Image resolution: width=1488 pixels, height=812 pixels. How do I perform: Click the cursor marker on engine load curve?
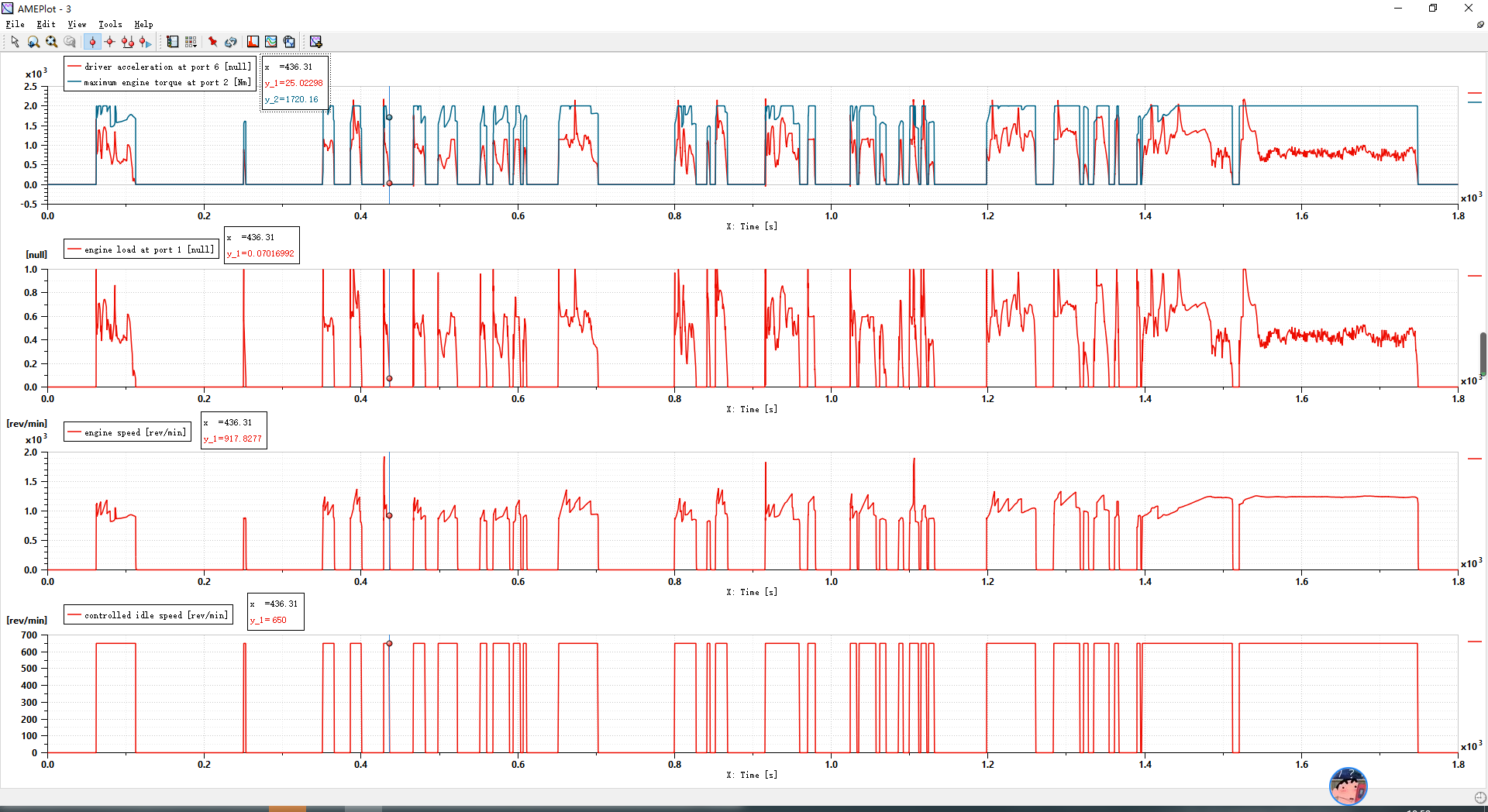tap(389, 379)
